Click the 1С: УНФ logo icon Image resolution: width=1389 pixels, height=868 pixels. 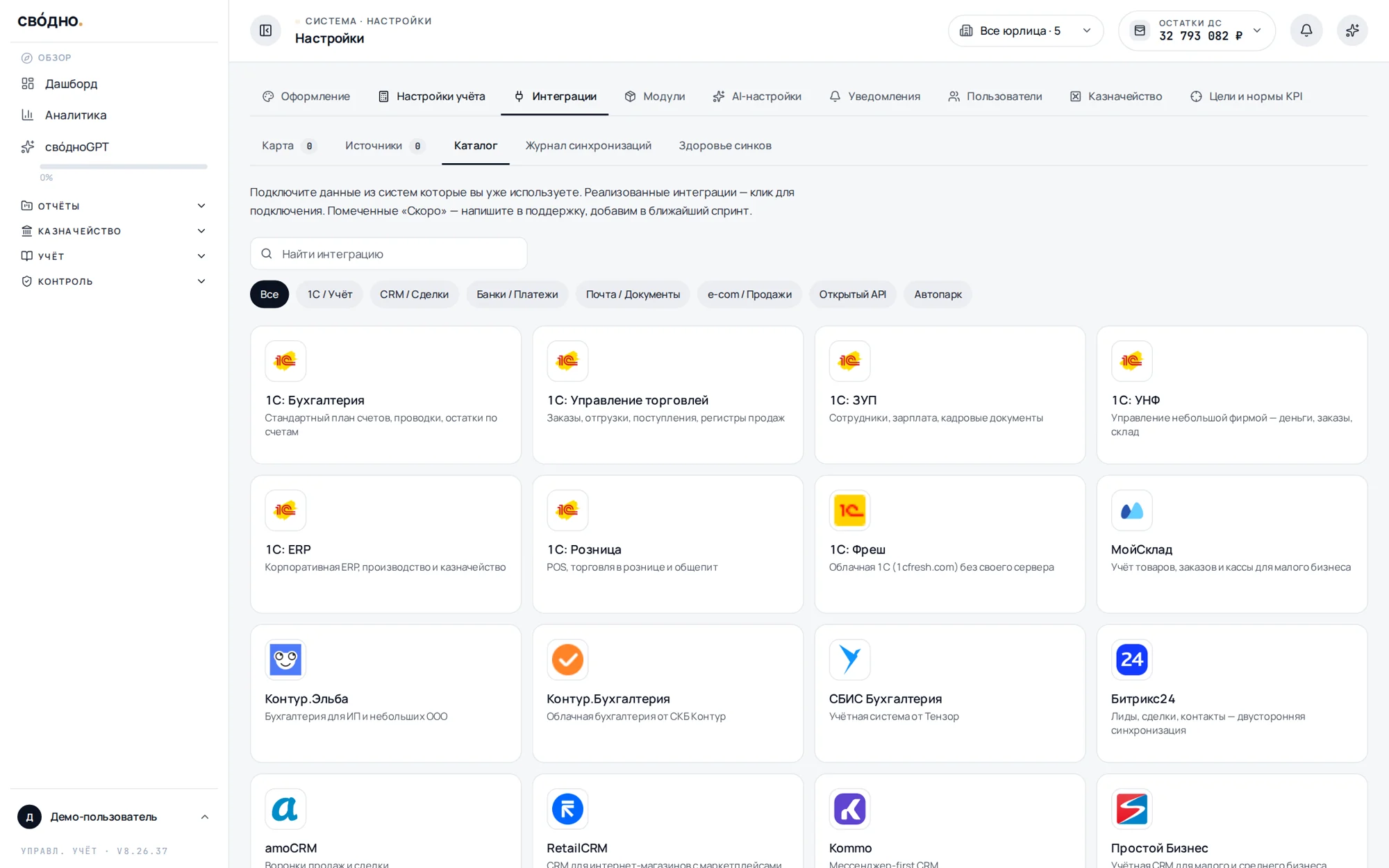(x=1131, y=361)
